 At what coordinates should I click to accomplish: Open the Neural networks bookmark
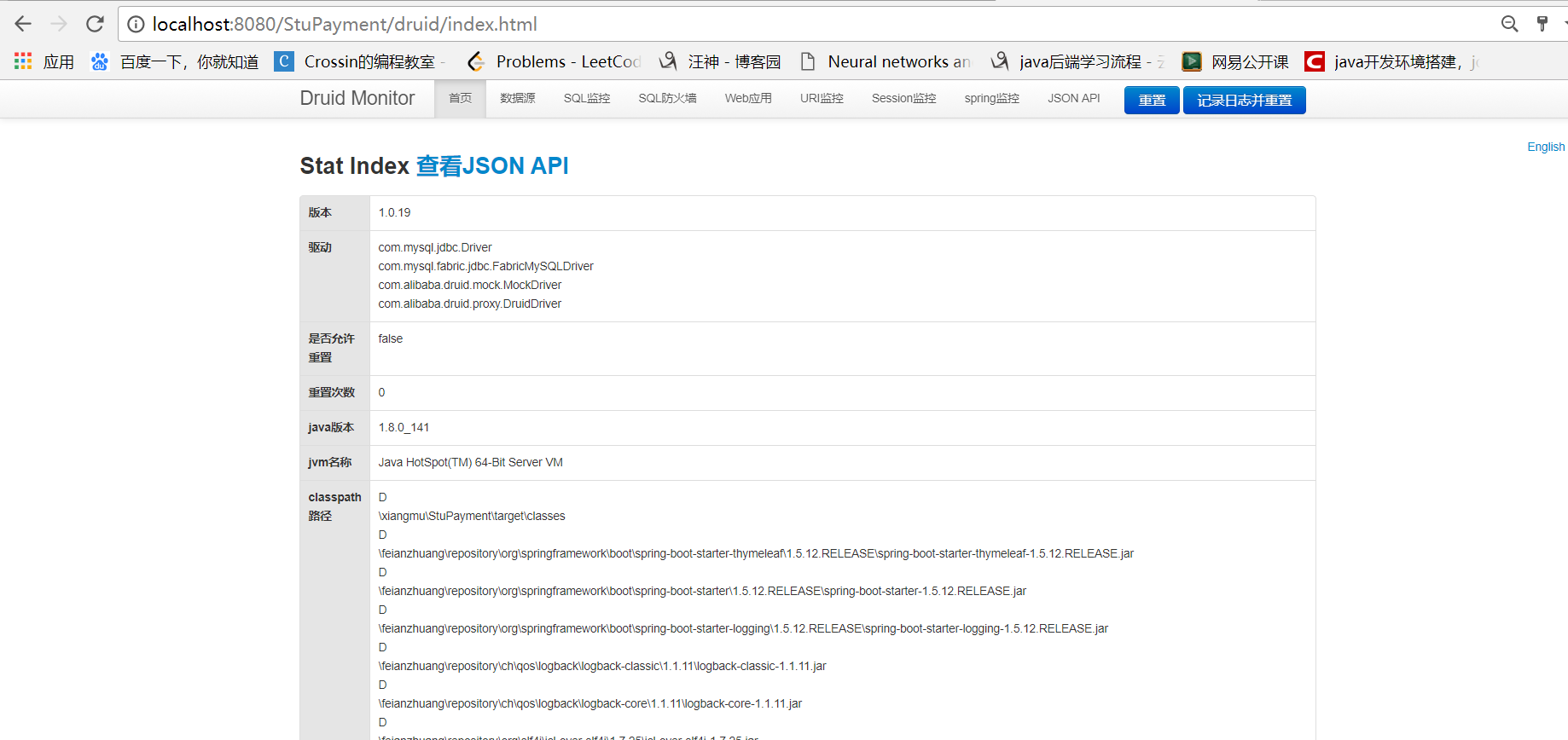point(886,61)
